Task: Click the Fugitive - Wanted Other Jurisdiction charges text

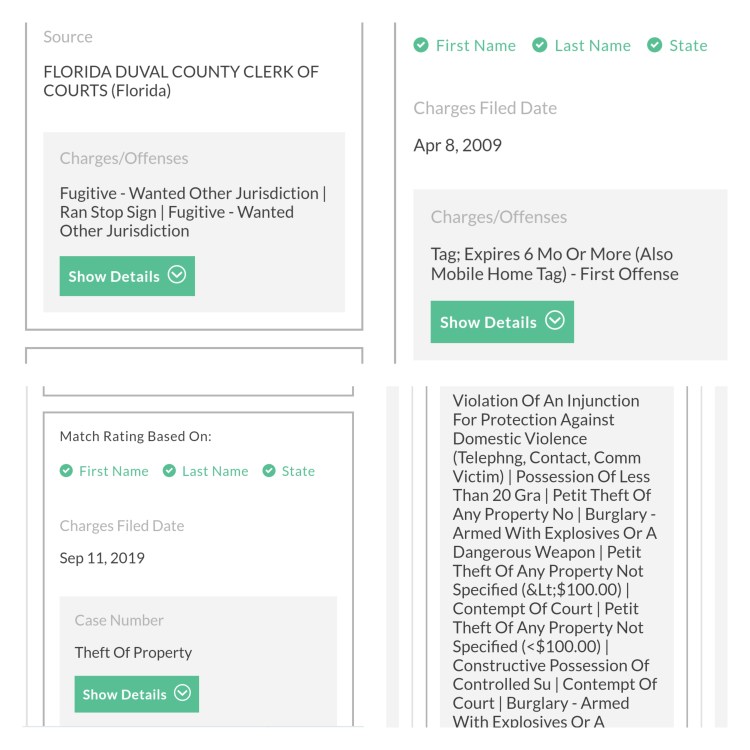Action: (193, 212)
